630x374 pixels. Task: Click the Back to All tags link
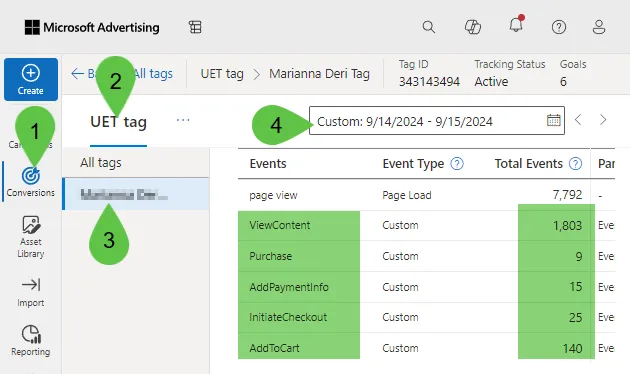click(122, 74)
